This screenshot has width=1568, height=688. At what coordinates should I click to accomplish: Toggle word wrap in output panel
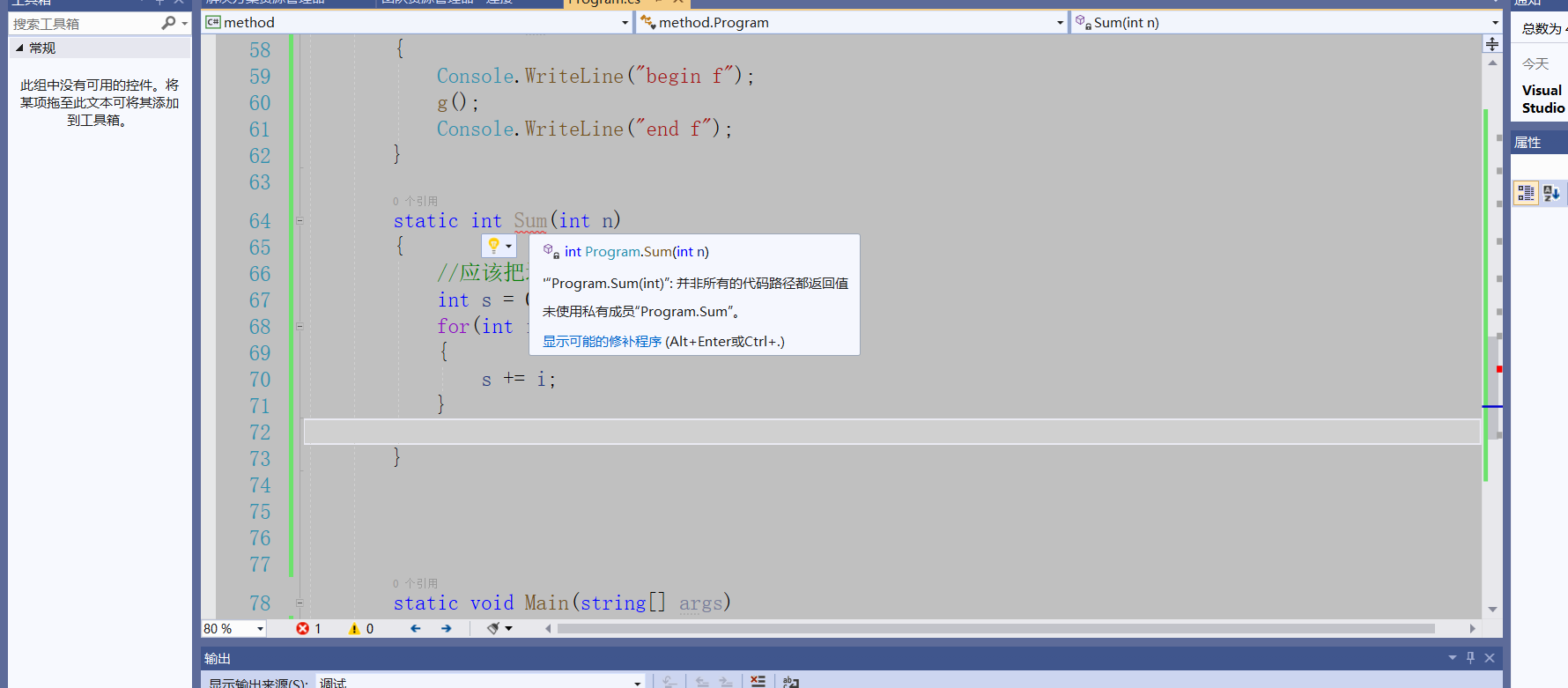tap(790, 682)
